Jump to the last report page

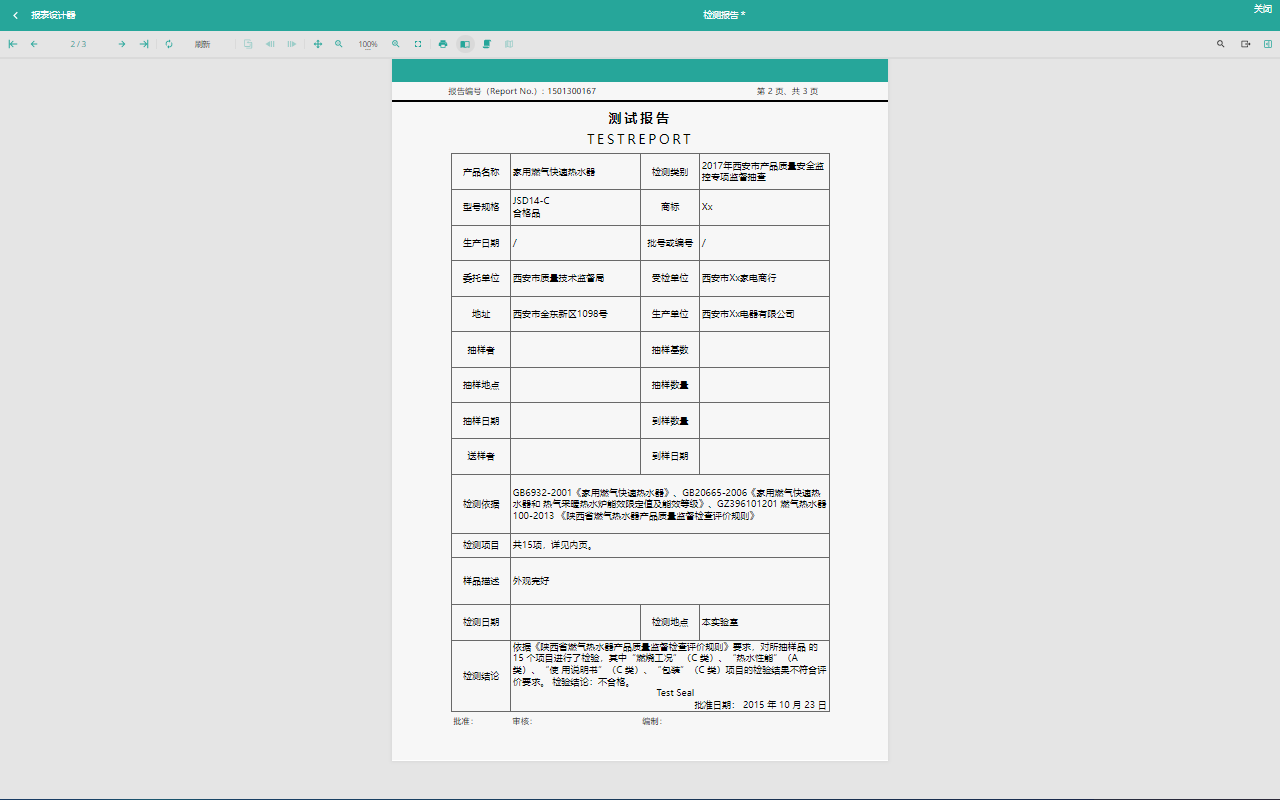click(144, 44)
